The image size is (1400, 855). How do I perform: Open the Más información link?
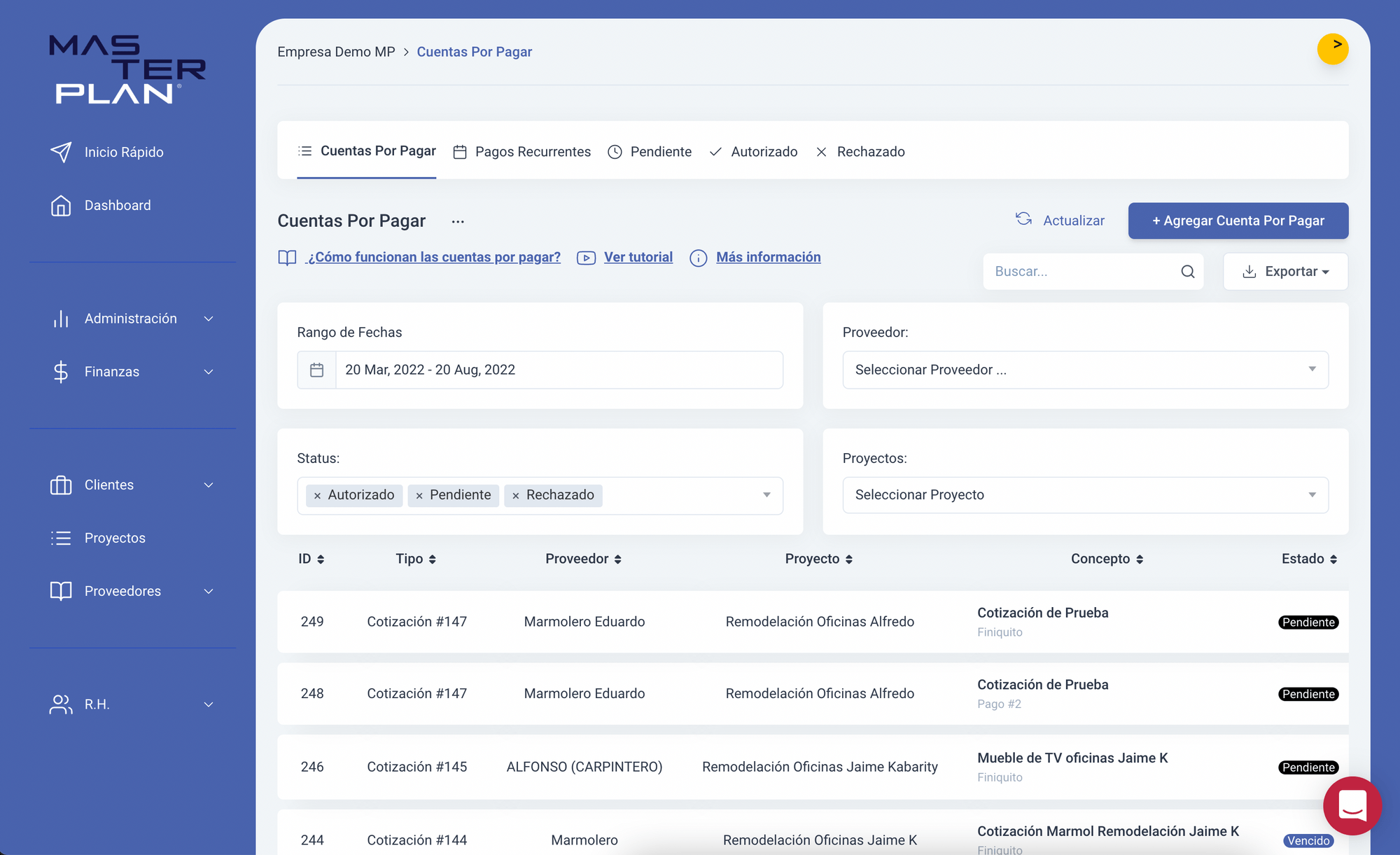pyautogui.click(x=769, y=257)
